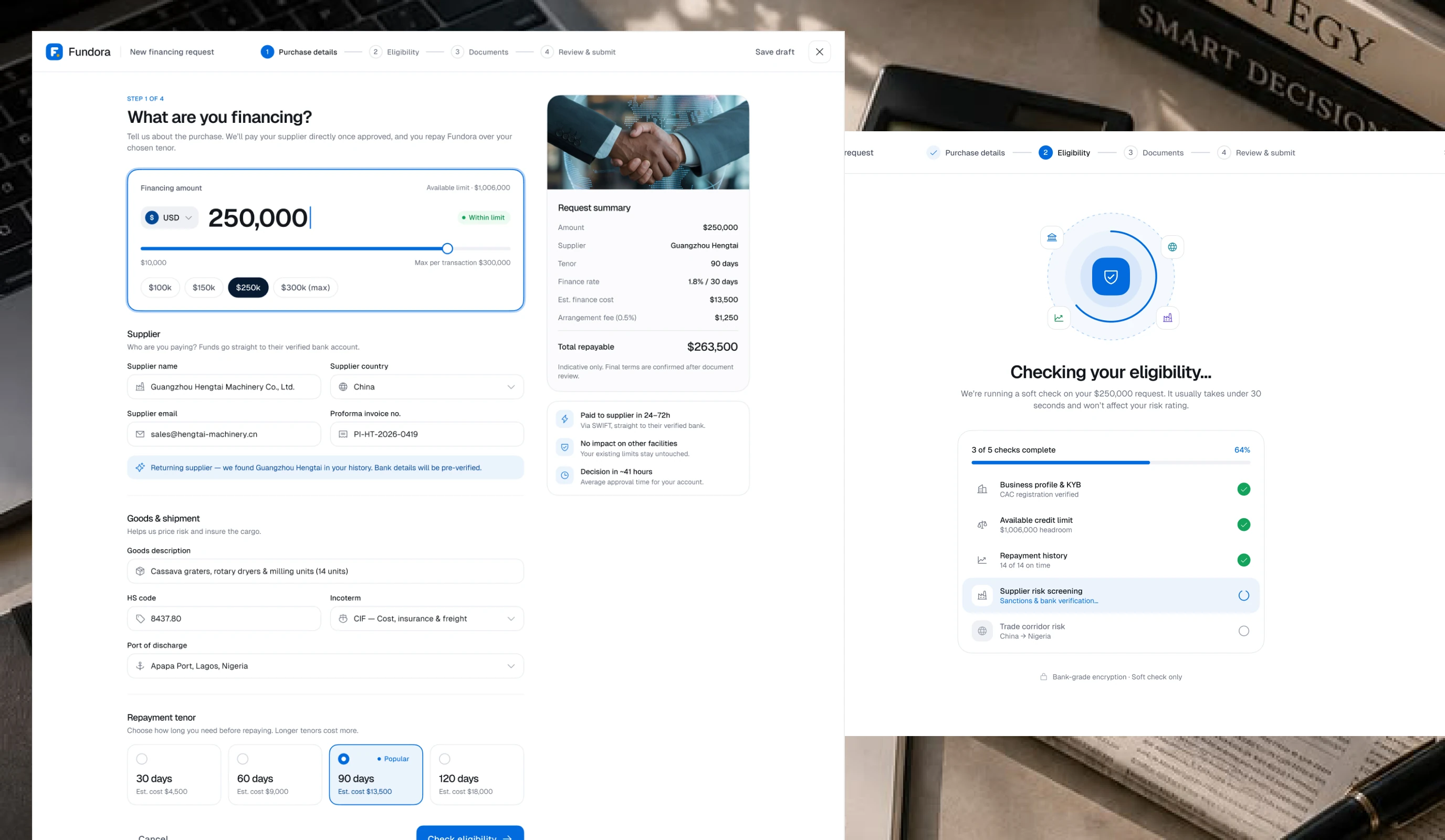Click the lightning icon beside Paid to supplier
Screen dimensions: 1445x840
pos(564,419)
